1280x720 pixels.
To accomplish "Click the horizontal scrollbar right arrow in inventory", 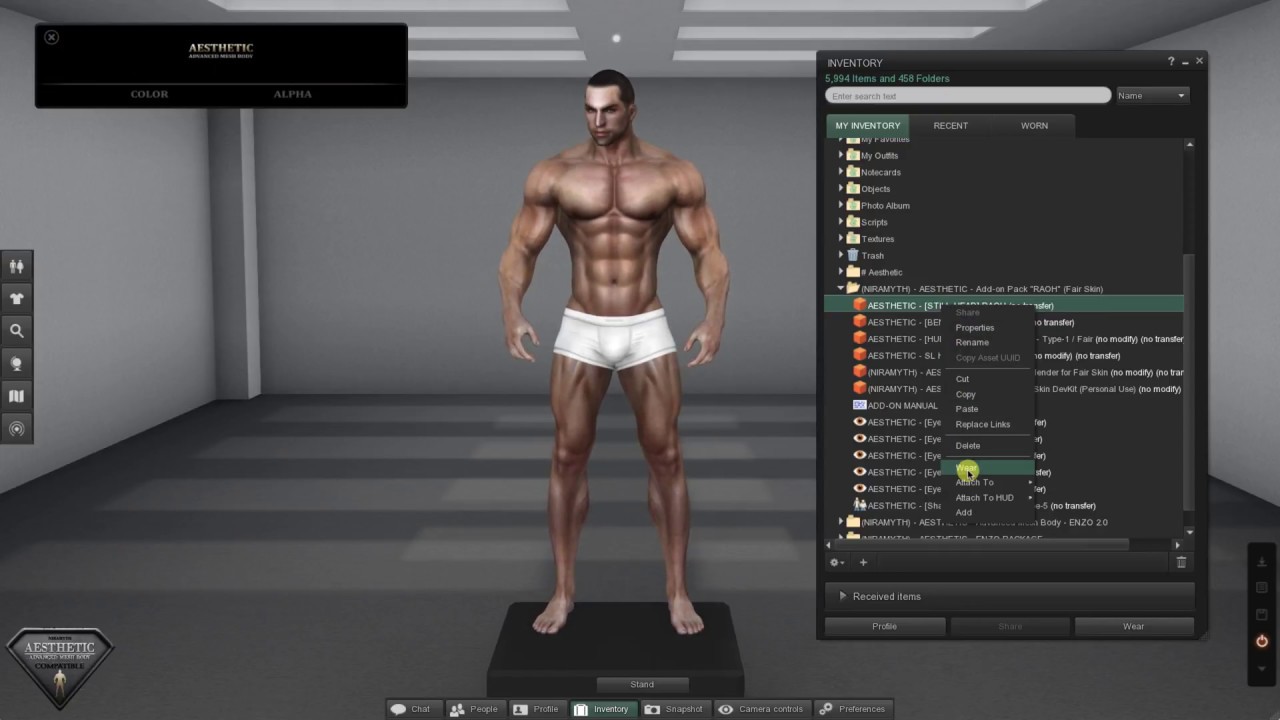I will pos(1176,545).
